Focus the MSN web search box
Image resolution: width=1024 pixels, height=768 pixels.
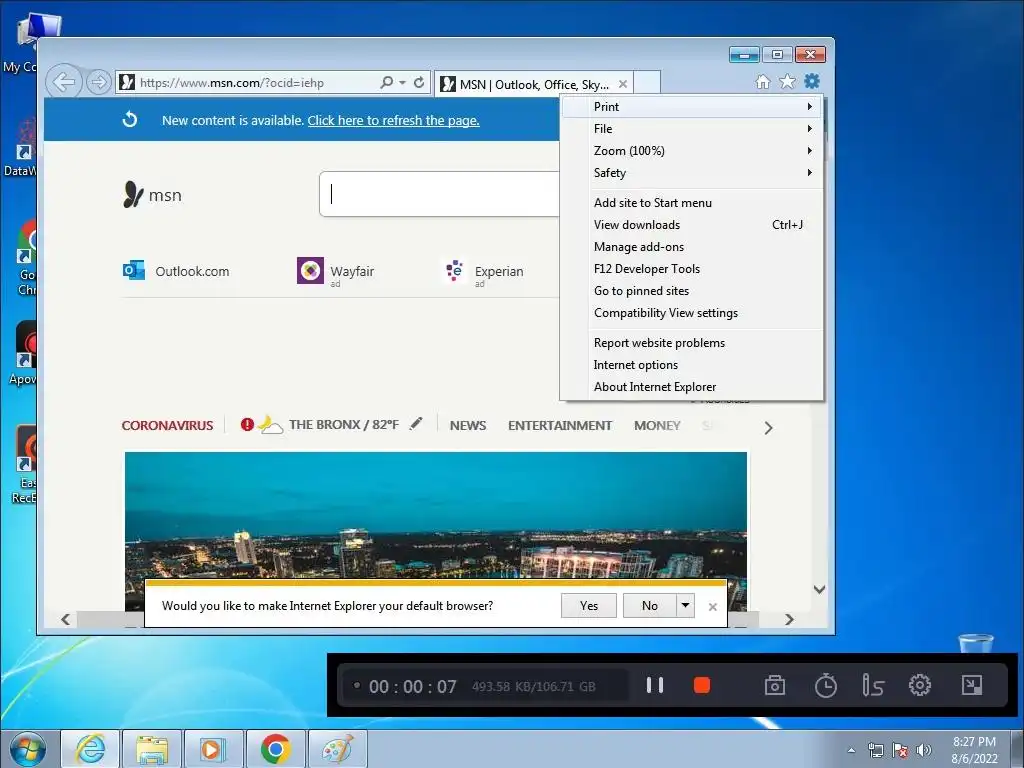440,194
